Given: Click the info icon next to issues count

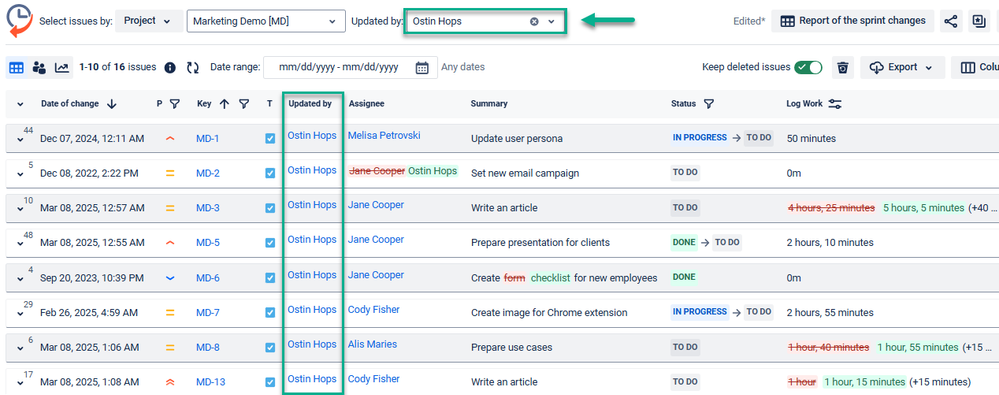Looking at the screenshot, I should click(170, 67).
